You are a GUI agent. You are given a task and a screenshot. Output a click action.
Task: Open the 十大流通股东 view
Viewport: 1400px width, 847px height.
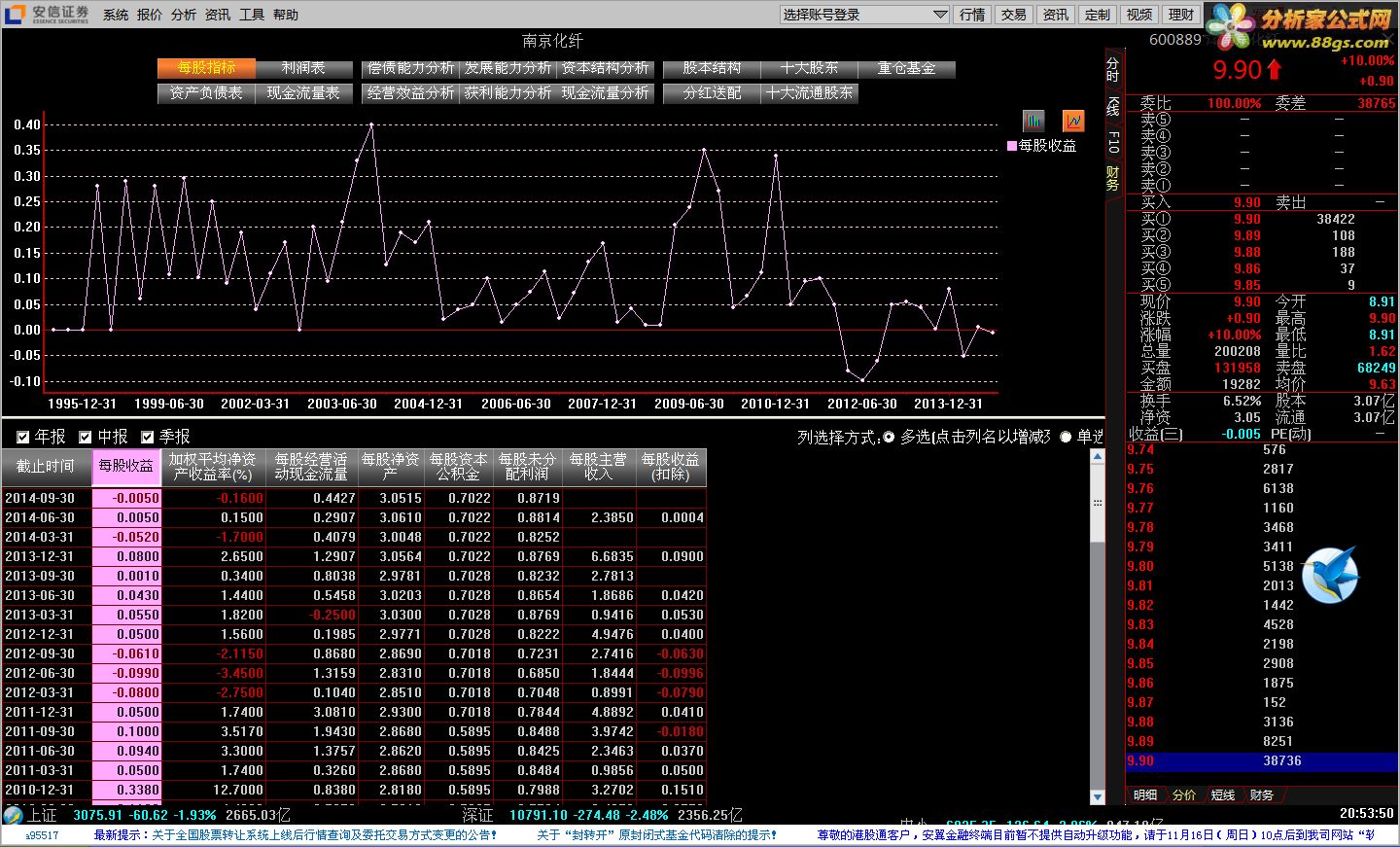click(809, 93)
